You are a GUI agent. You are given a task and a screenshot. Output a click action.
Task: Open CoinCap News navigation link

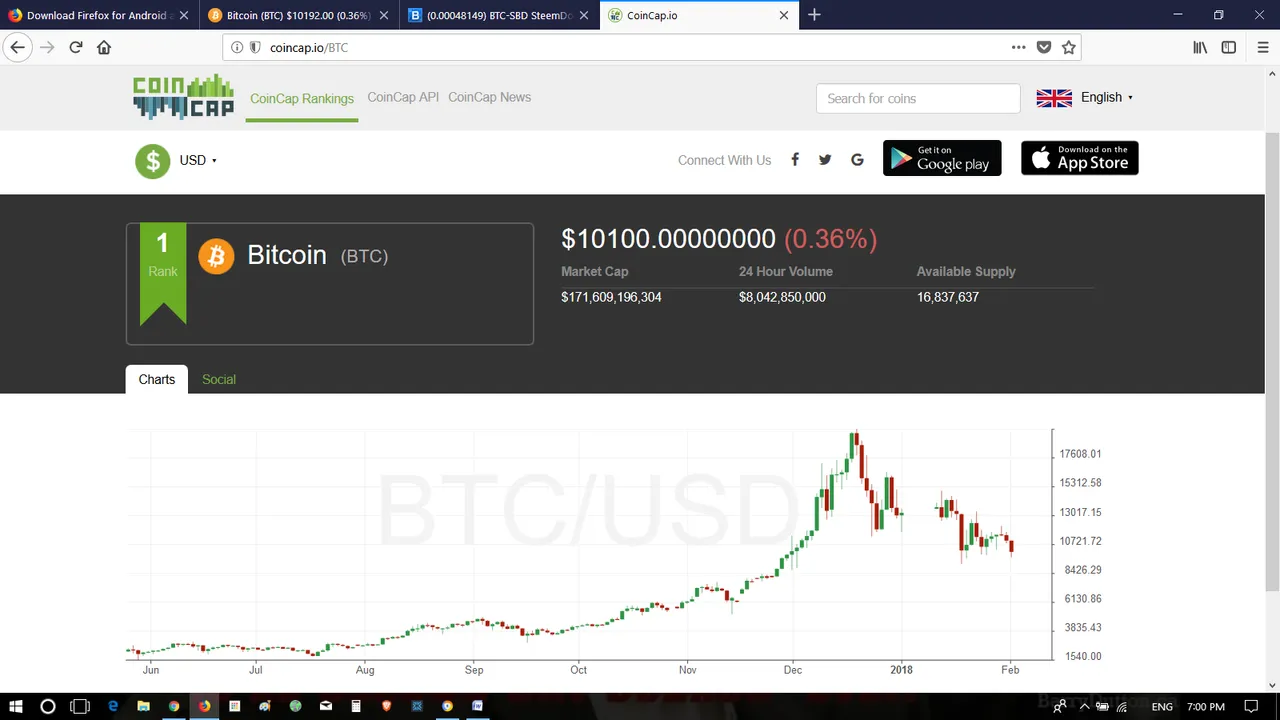tap(489, 97)
